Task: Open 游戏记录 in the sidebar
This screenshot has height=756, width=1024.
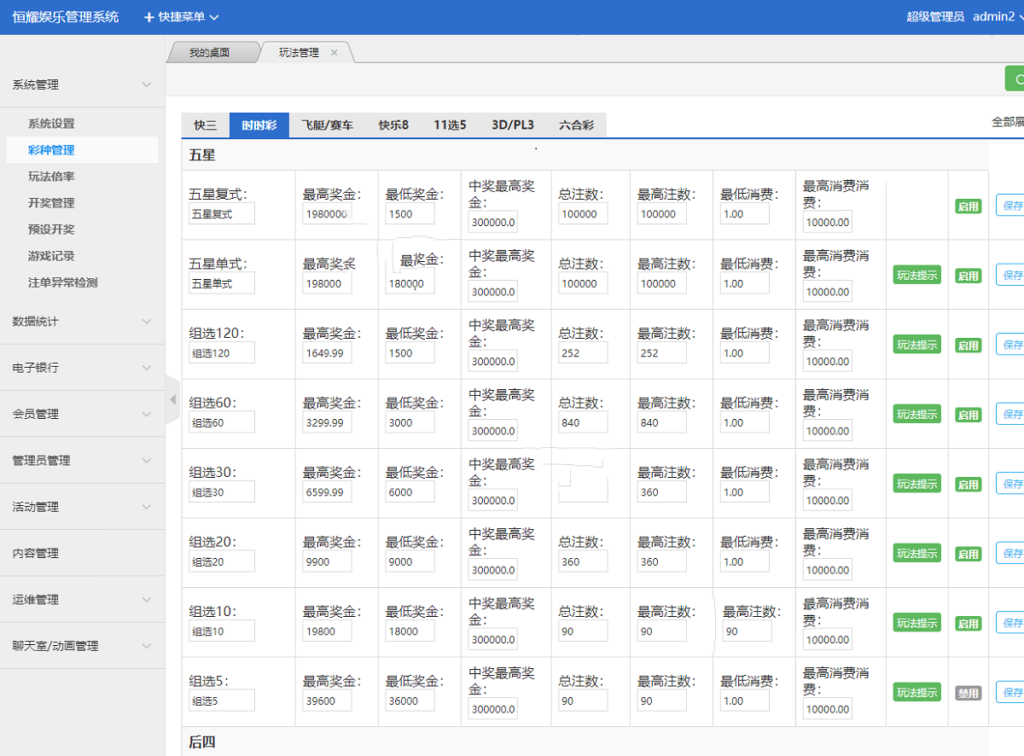Action: click(51, 256)
